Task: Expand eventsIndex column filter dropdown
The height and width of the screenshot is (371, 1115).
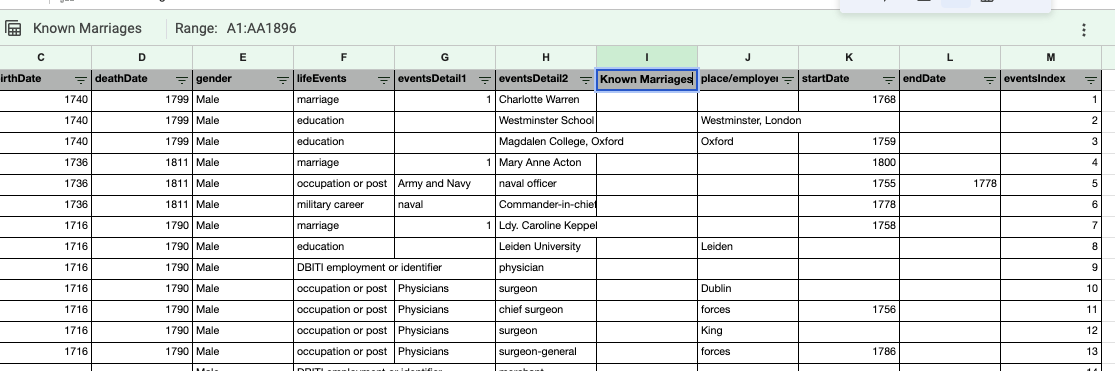Action: (x=1091, y=80)
